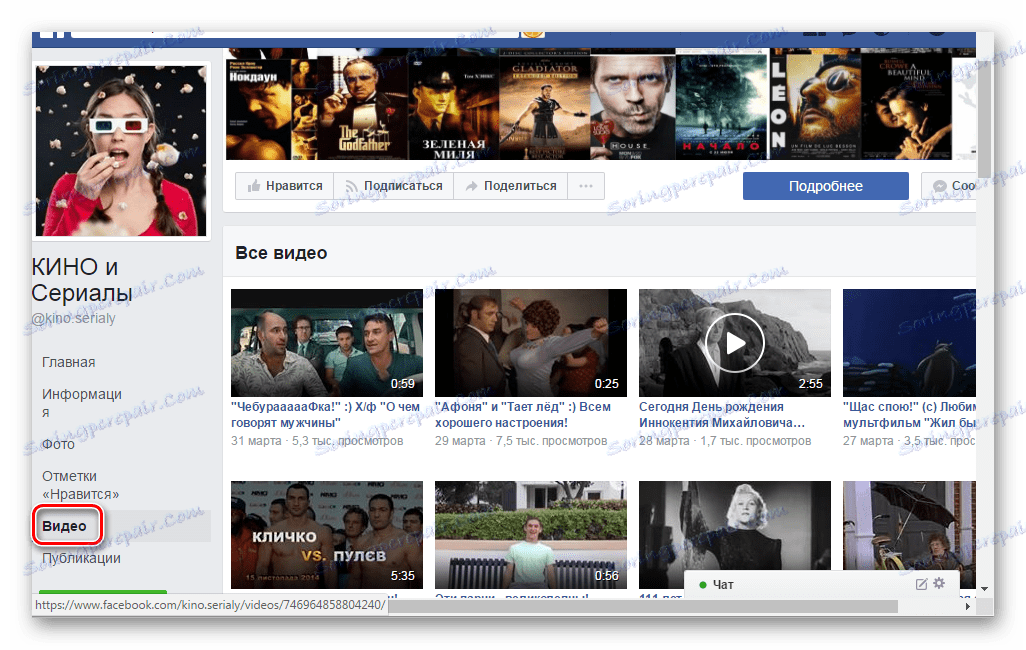Viewport: 1026px width, 650px height.
Task: Open the three-dots more actions menu
Action: 586,186
